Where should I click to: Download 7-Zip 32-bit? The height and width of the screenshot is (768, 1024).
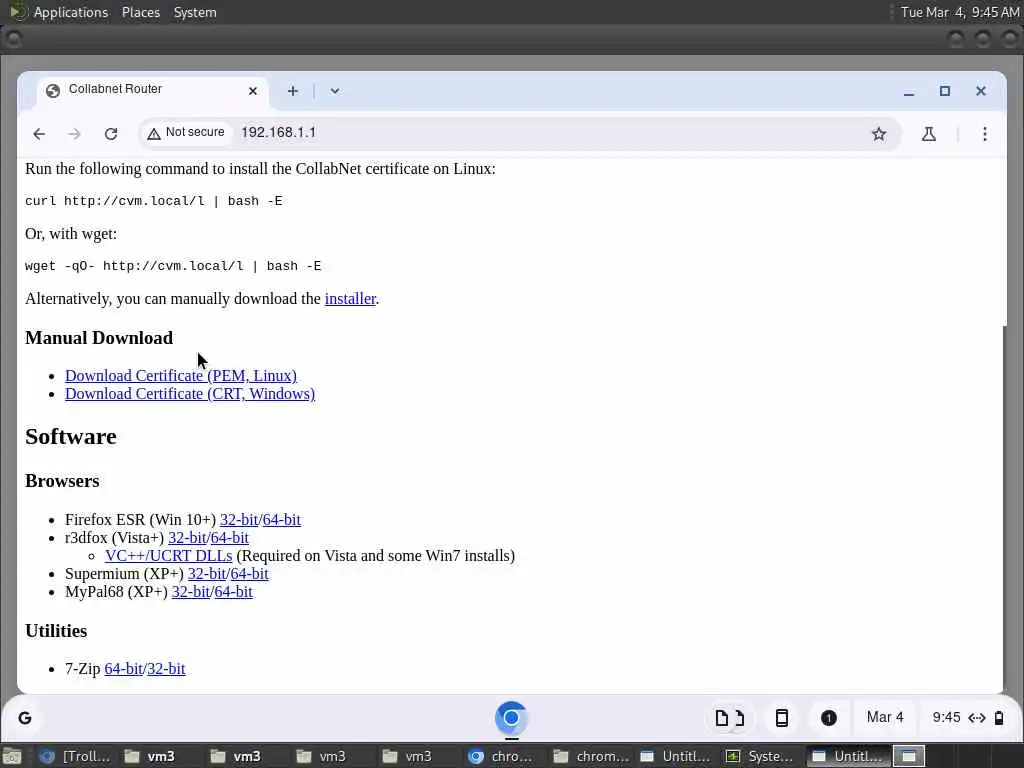tap(166, 669)
